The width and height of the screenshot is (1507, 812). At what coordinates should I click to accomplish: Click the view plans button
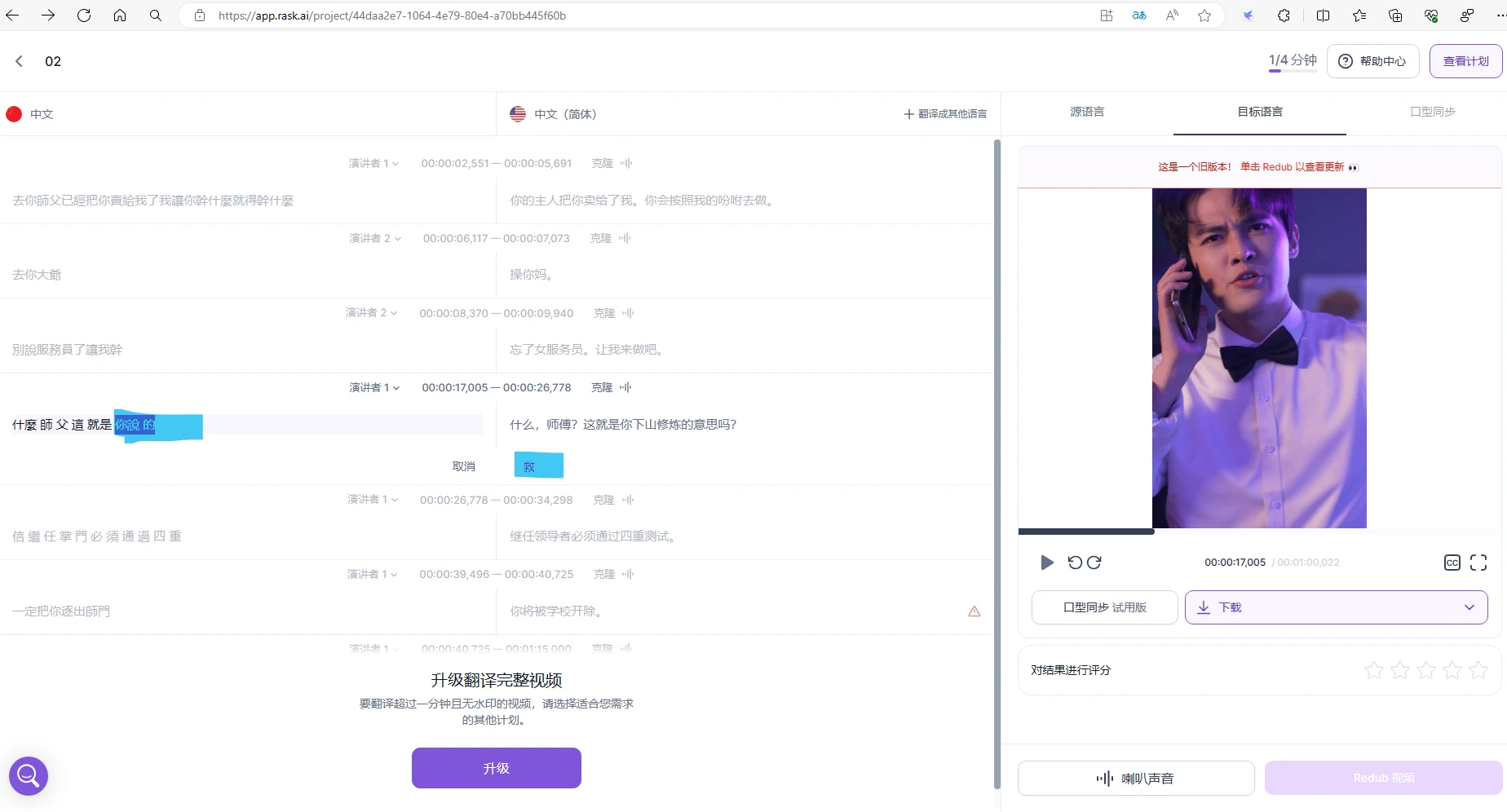1465,61
